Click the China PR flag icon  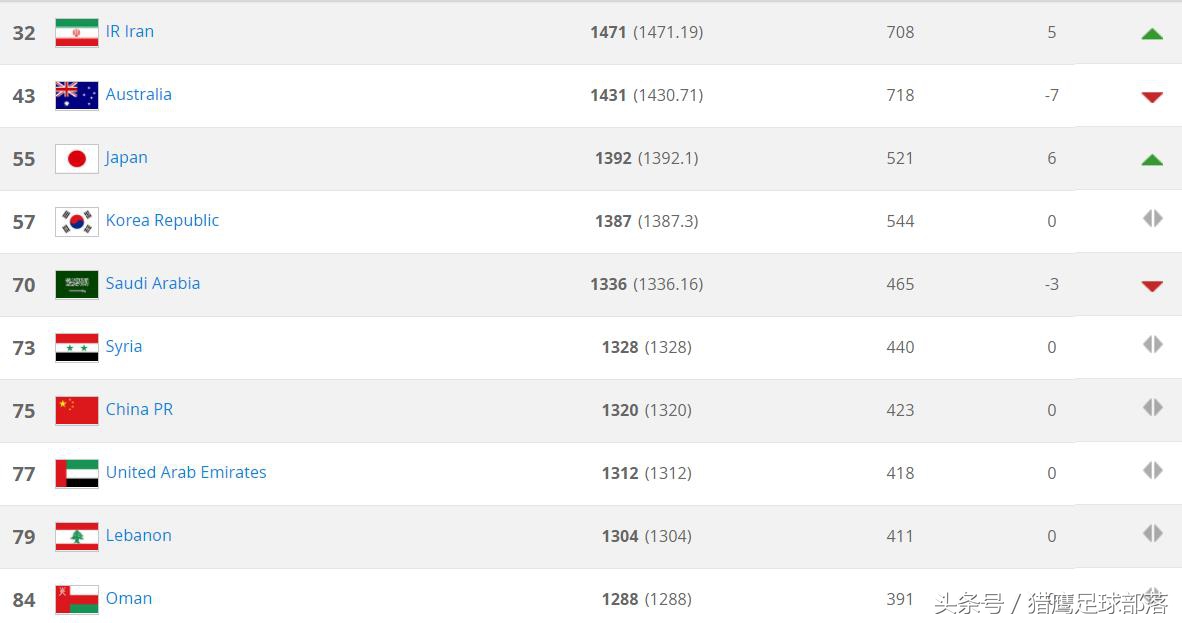pos(77,411)
